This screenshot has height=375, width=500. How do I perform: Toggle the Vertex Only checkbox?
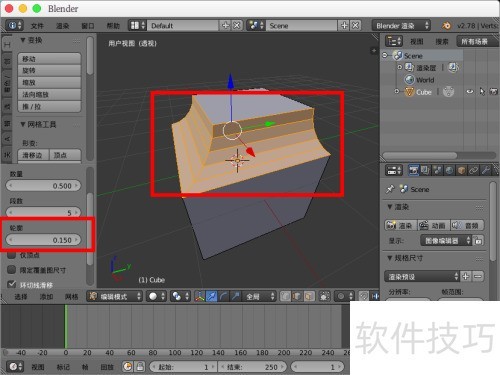pyautogui.click(x=12, y=255)
